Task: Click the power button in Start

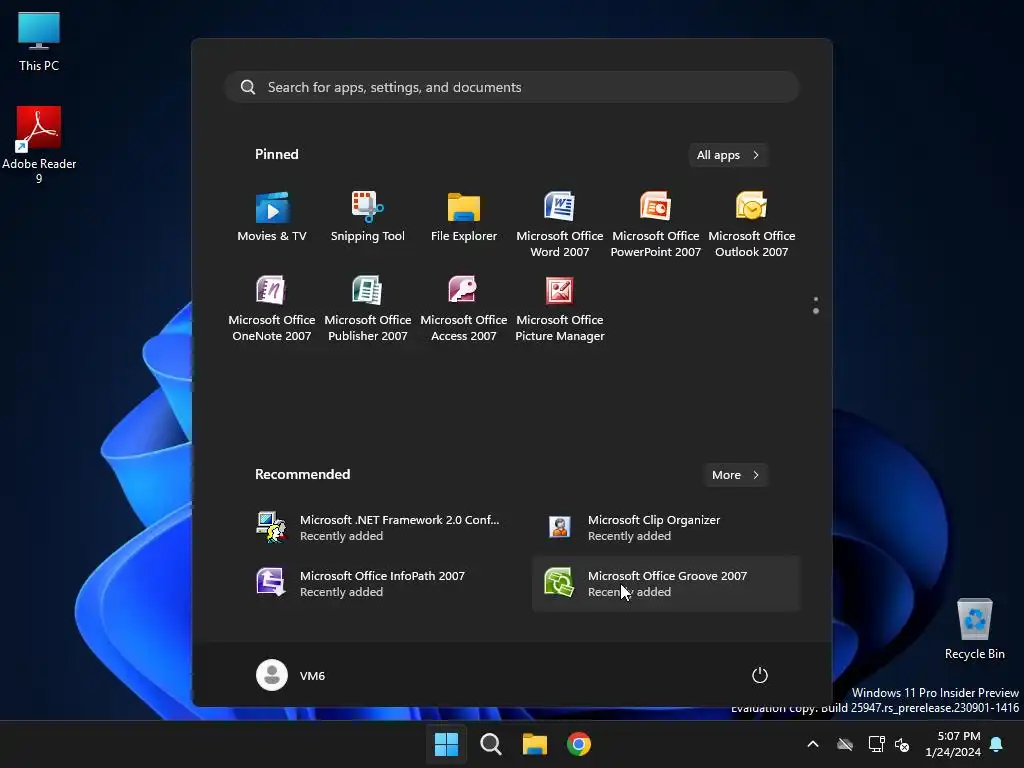Action: 760,675
